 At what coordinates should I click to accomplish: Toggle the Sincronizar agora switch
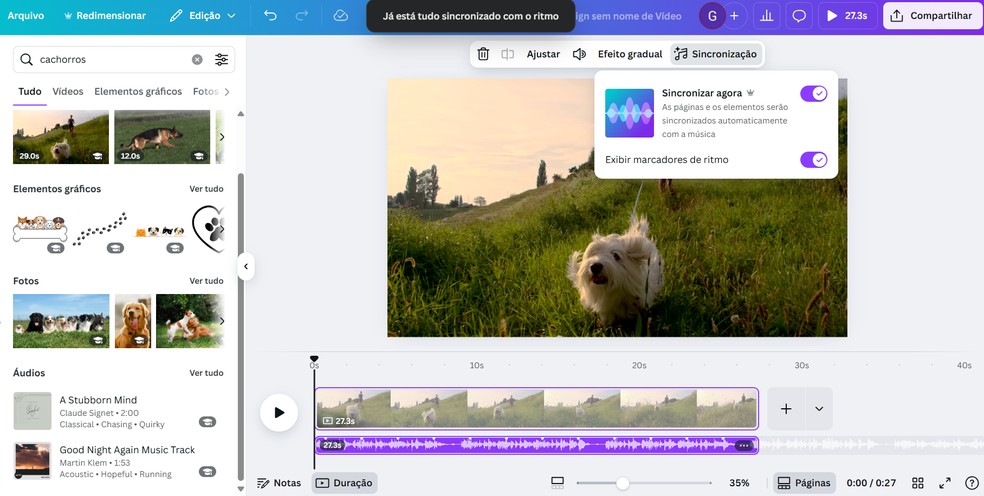(x=813, y=94)
